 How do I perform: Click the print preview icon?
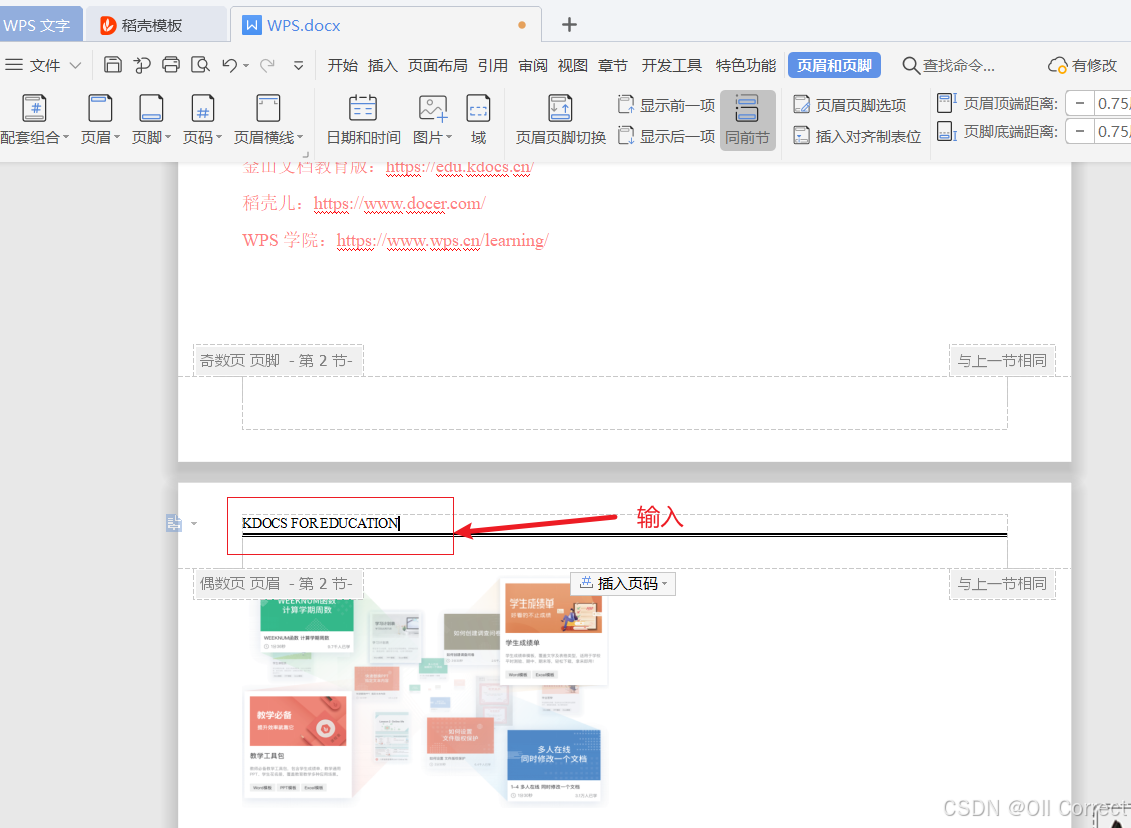200,65
